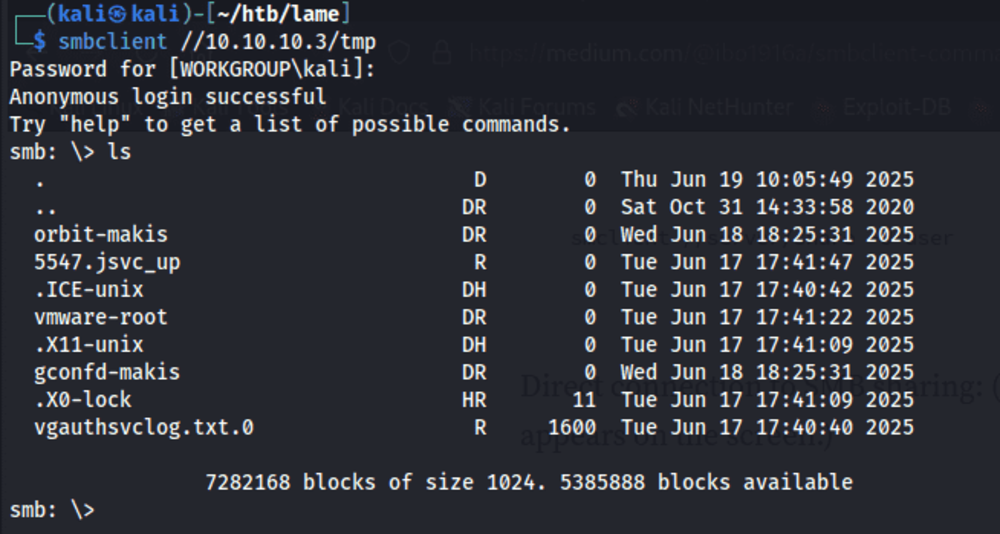Open the Kali Docs bookmark

tap(383, 107)
